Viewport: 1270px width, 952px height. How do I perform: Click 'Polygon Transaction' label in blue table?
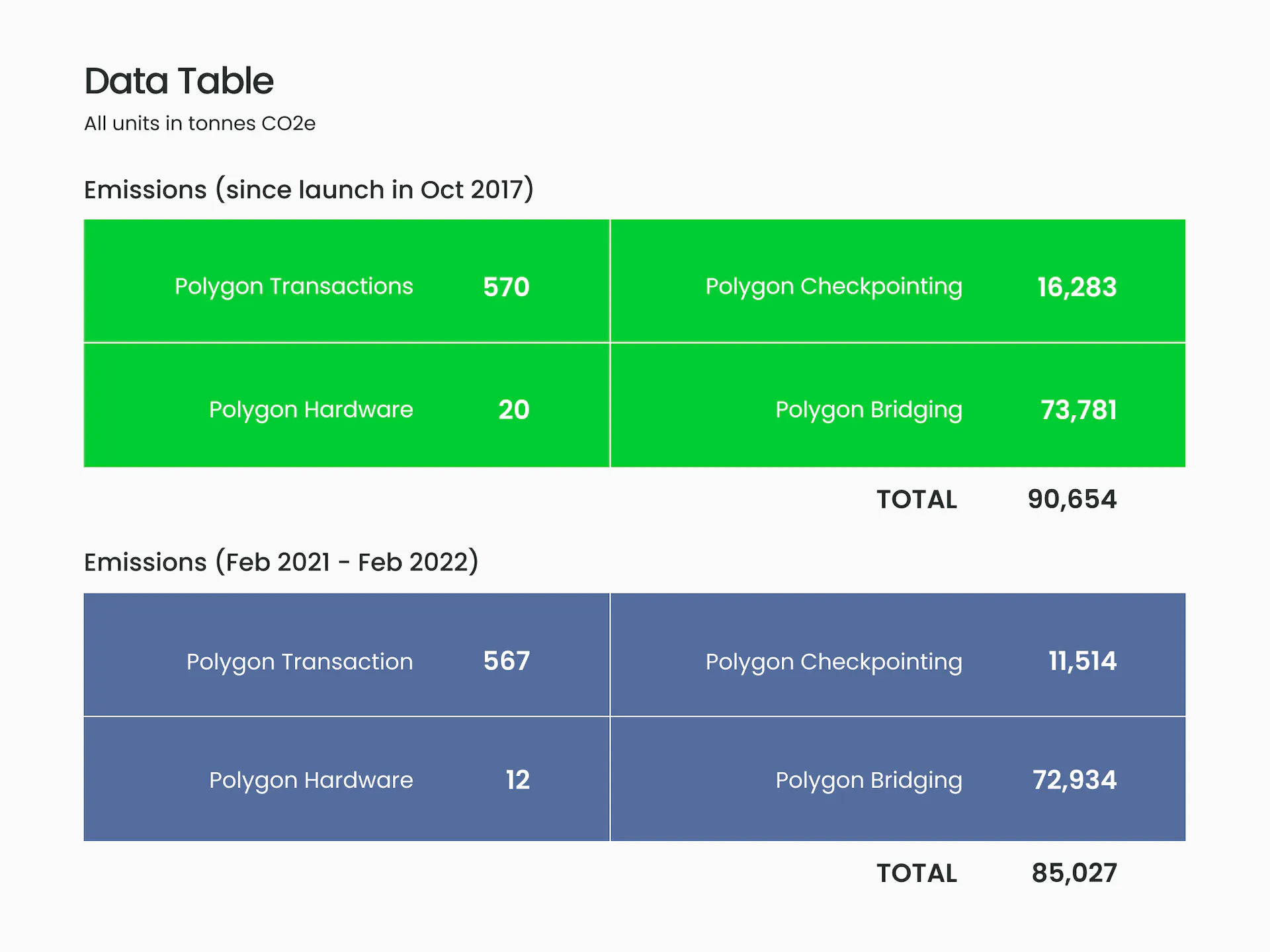coord(300,662)
